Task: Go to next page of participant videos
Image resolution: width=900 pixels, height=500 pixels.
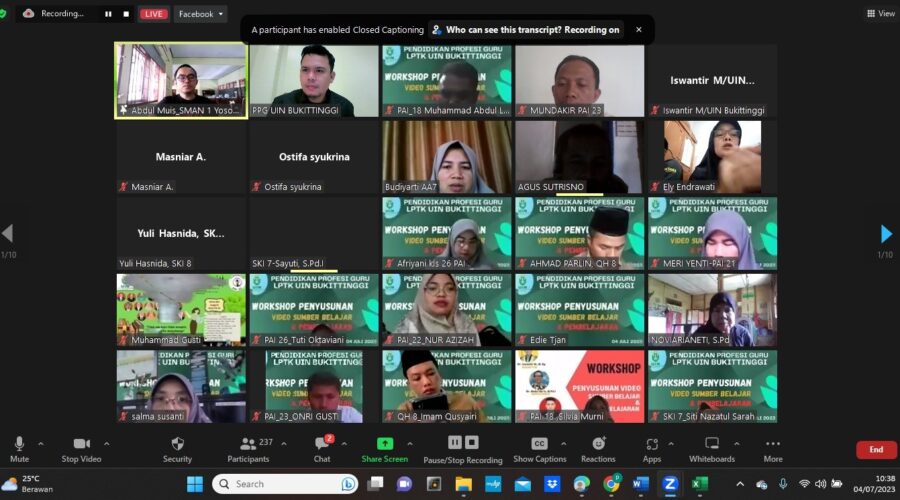Action: pyautogui.click(x=885, y=234)
